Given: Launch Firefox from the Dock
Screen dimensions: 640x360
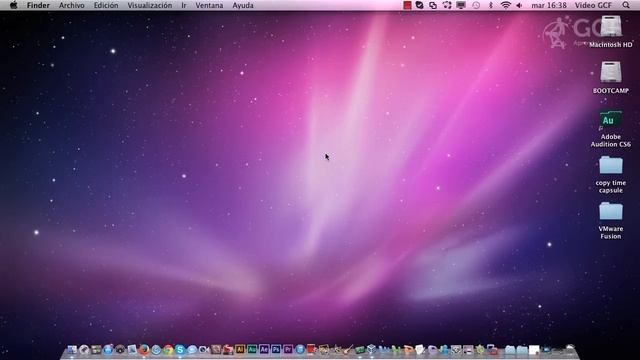Looking at the screenshot, I should (x=144, y=349).
